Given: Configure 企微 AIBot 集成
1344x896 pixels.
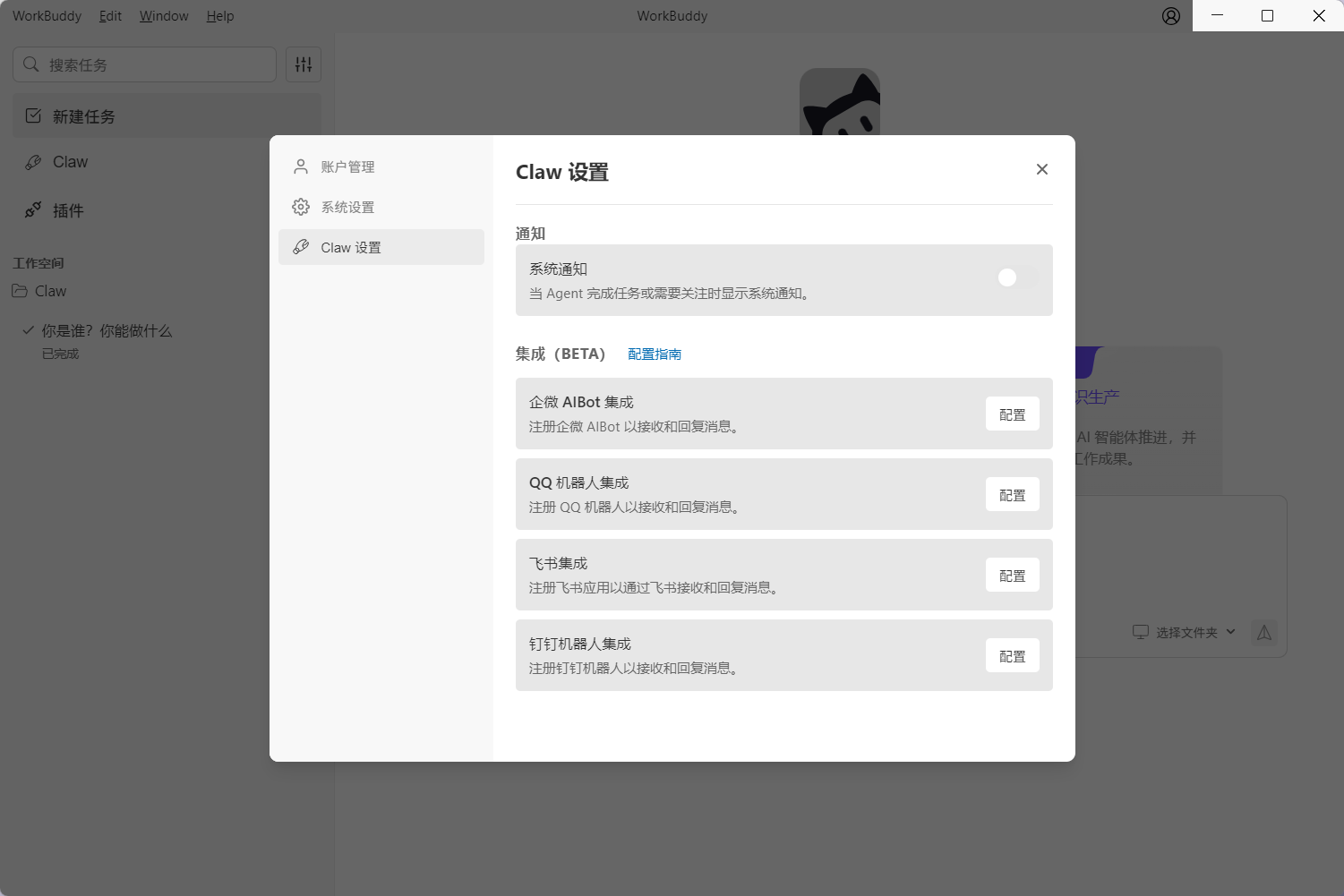Looking at the screenshot, I should coord(1013,414).
